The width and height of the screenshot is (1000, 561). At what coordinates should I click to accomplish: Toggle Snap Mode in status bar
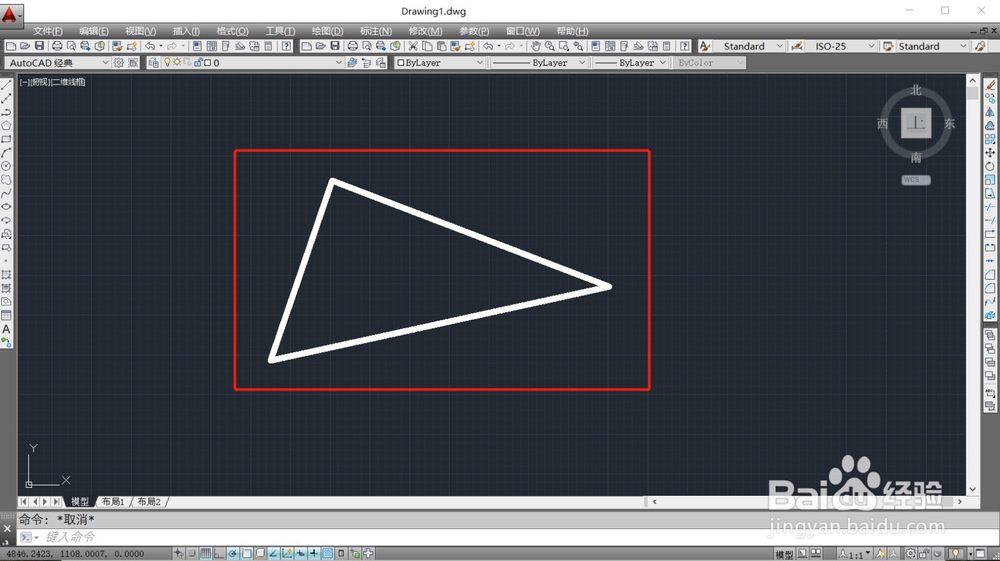(192, 553)
